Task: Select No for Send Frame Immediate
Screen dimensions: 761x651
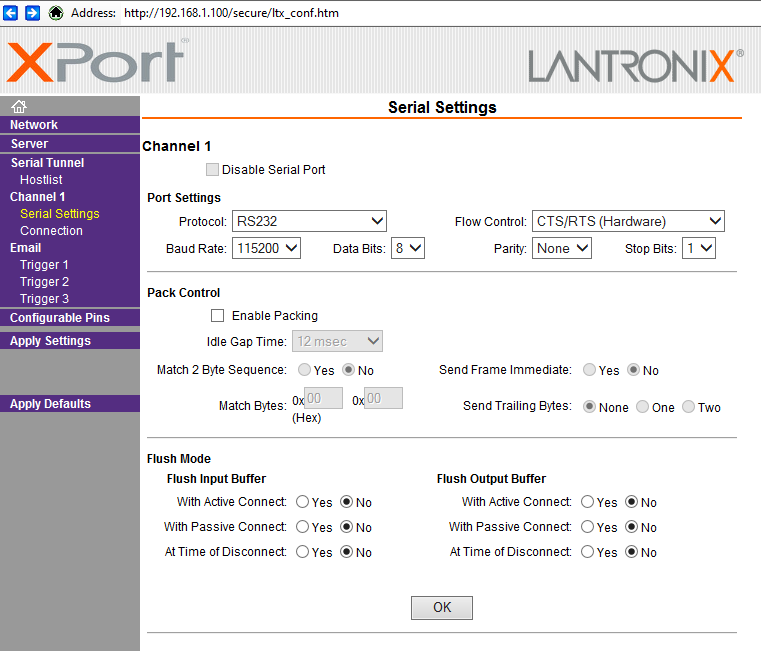Action: point(633,370)
